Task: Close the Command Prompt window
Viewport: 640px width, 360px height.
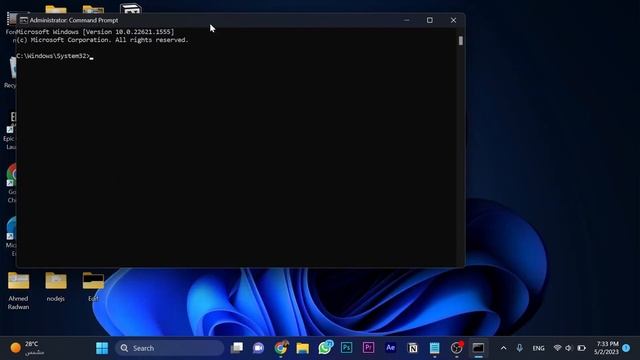Action: pos(453,20)
